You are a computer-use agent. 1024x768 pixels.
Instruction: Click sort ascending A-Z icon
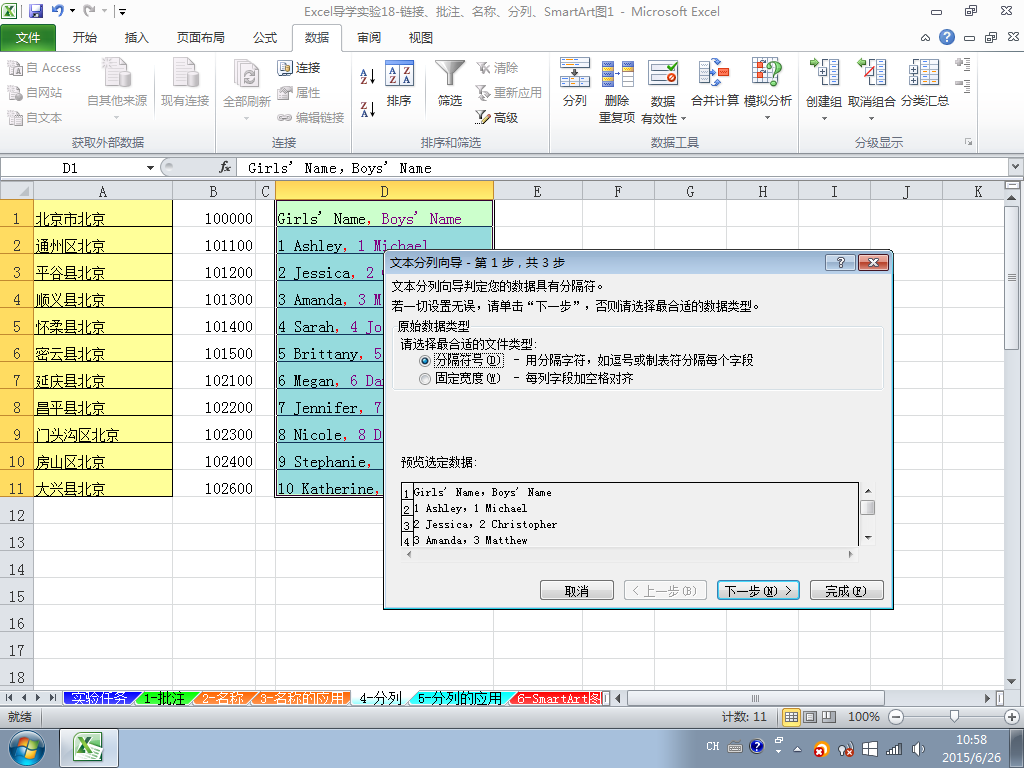click(x=368, y=76)
